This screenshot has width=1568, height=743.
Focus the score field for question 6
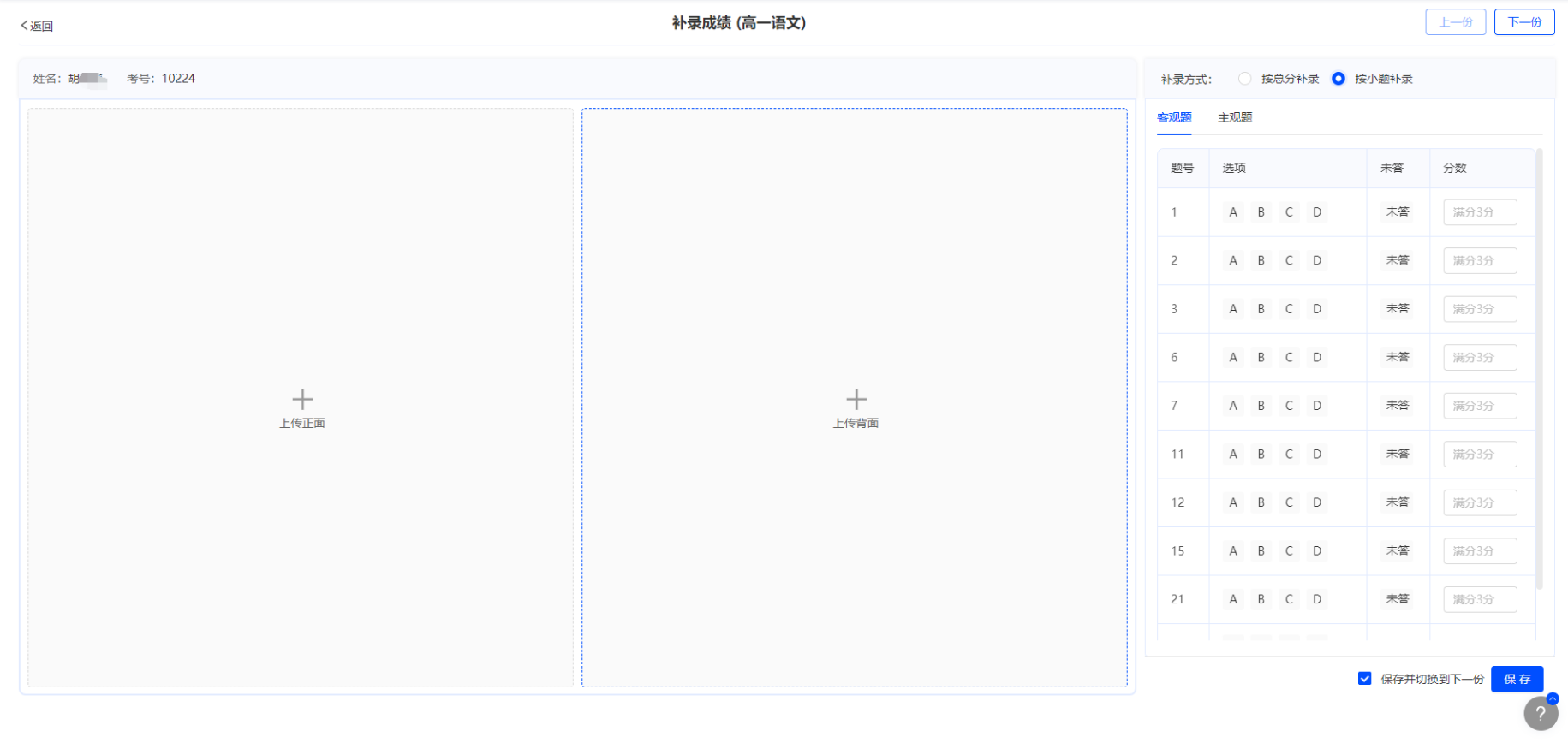coord(1480,357)
